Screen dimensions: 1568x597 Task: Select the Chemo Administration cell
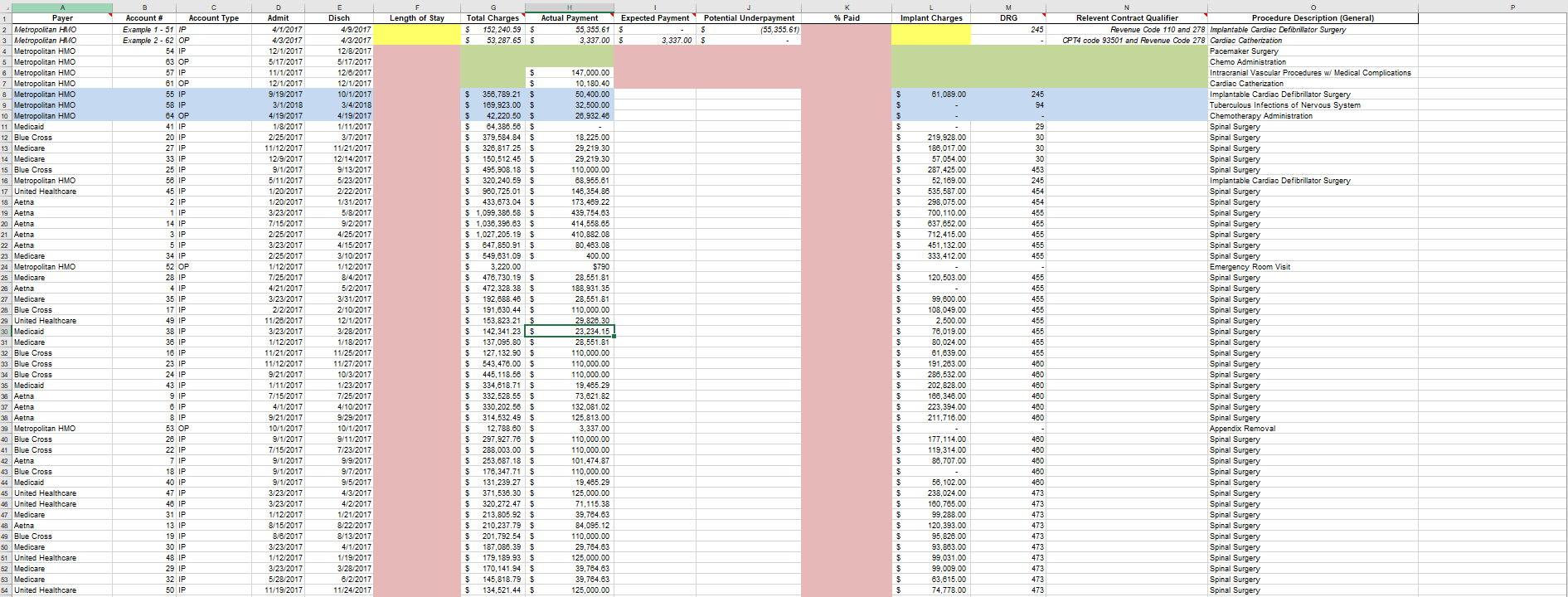[x=1313, y=62]
